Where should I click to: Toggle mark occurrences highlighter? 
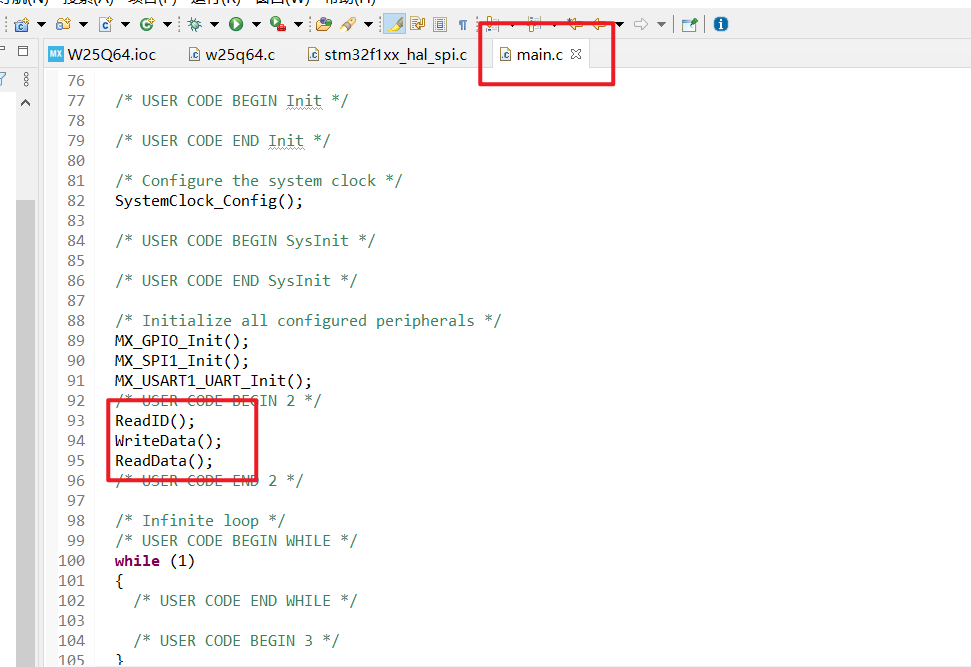tap(394, 25)
